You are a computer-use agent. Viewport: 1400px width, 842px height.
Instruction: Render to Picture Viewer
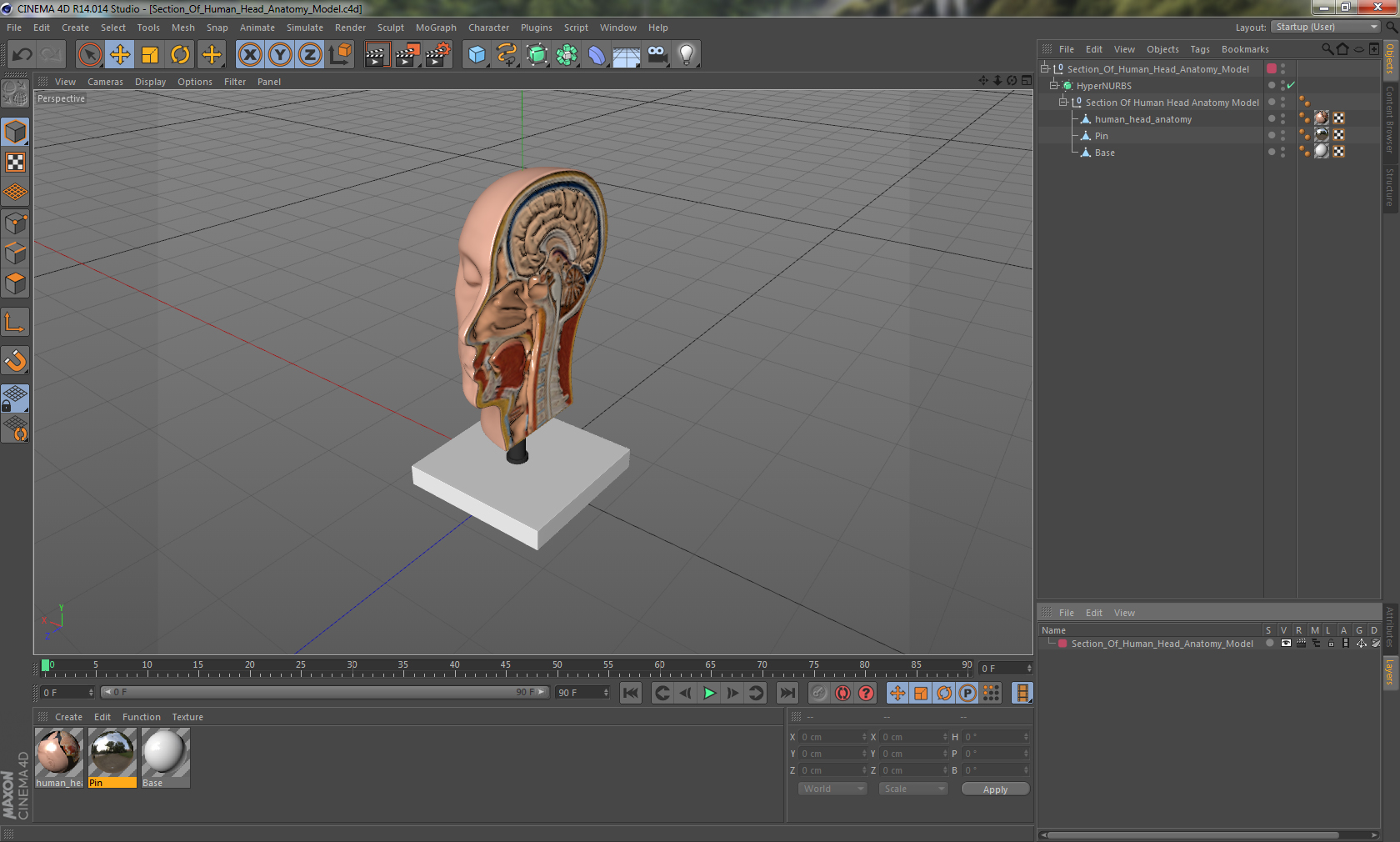pos(407,55)
